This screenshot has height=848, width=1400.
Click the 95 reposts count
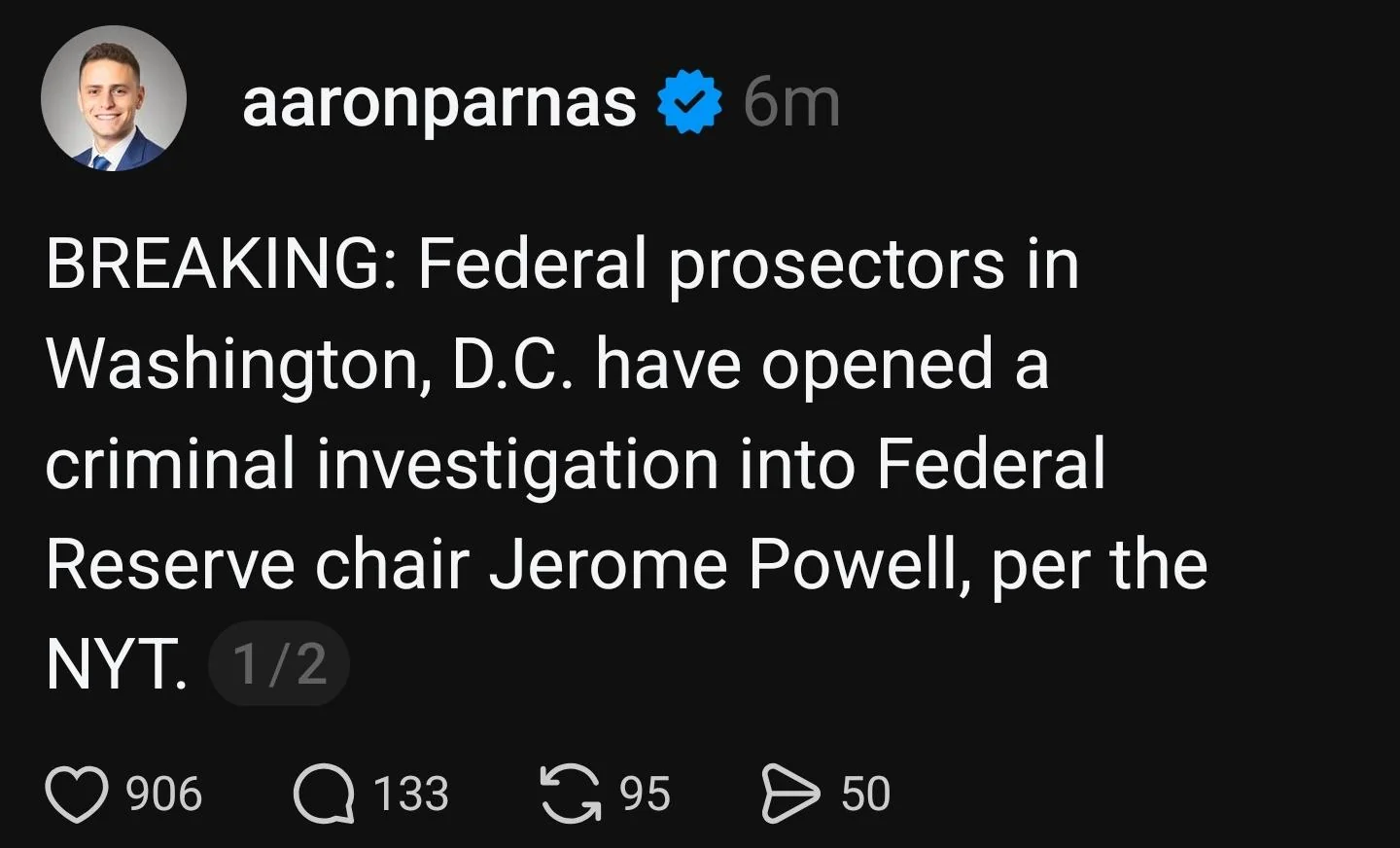point(646,794)
